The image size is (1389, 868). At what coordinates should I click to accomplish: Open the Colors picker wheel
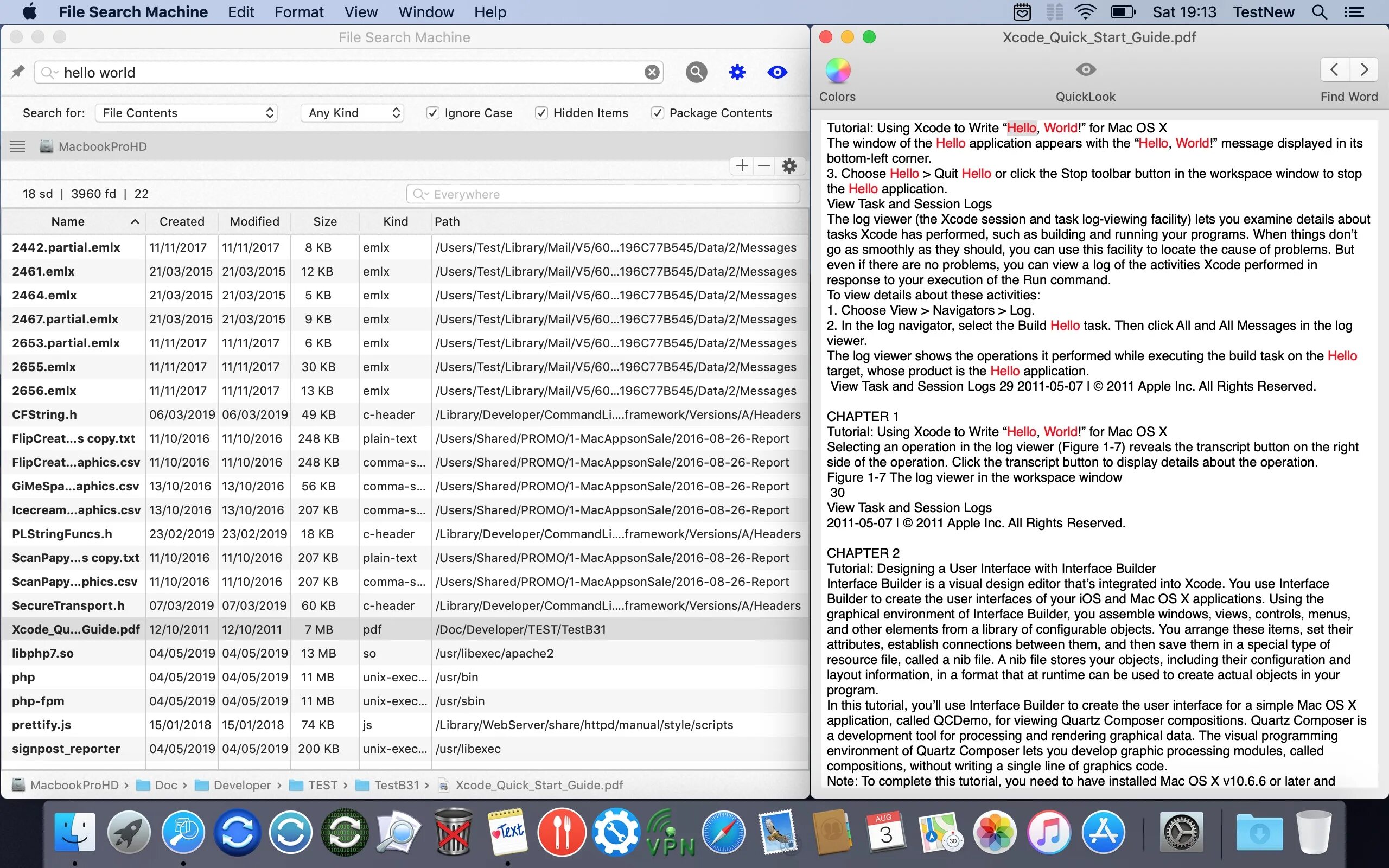pyautogui.click(x=837, y=71)
